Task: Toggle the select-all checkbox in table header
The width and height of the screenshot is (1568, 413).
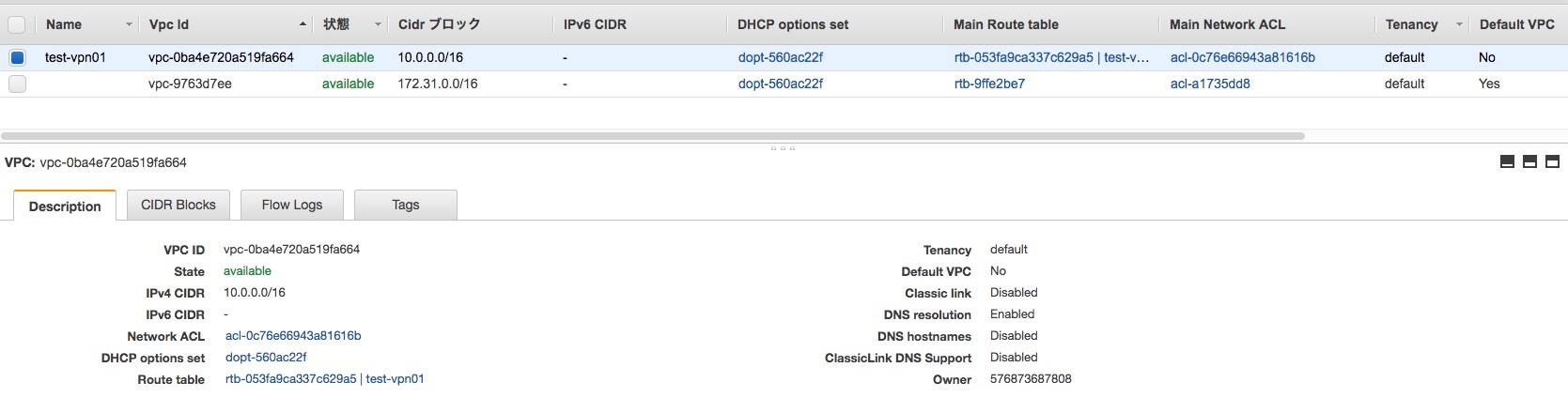Action: tap(17, 24)
